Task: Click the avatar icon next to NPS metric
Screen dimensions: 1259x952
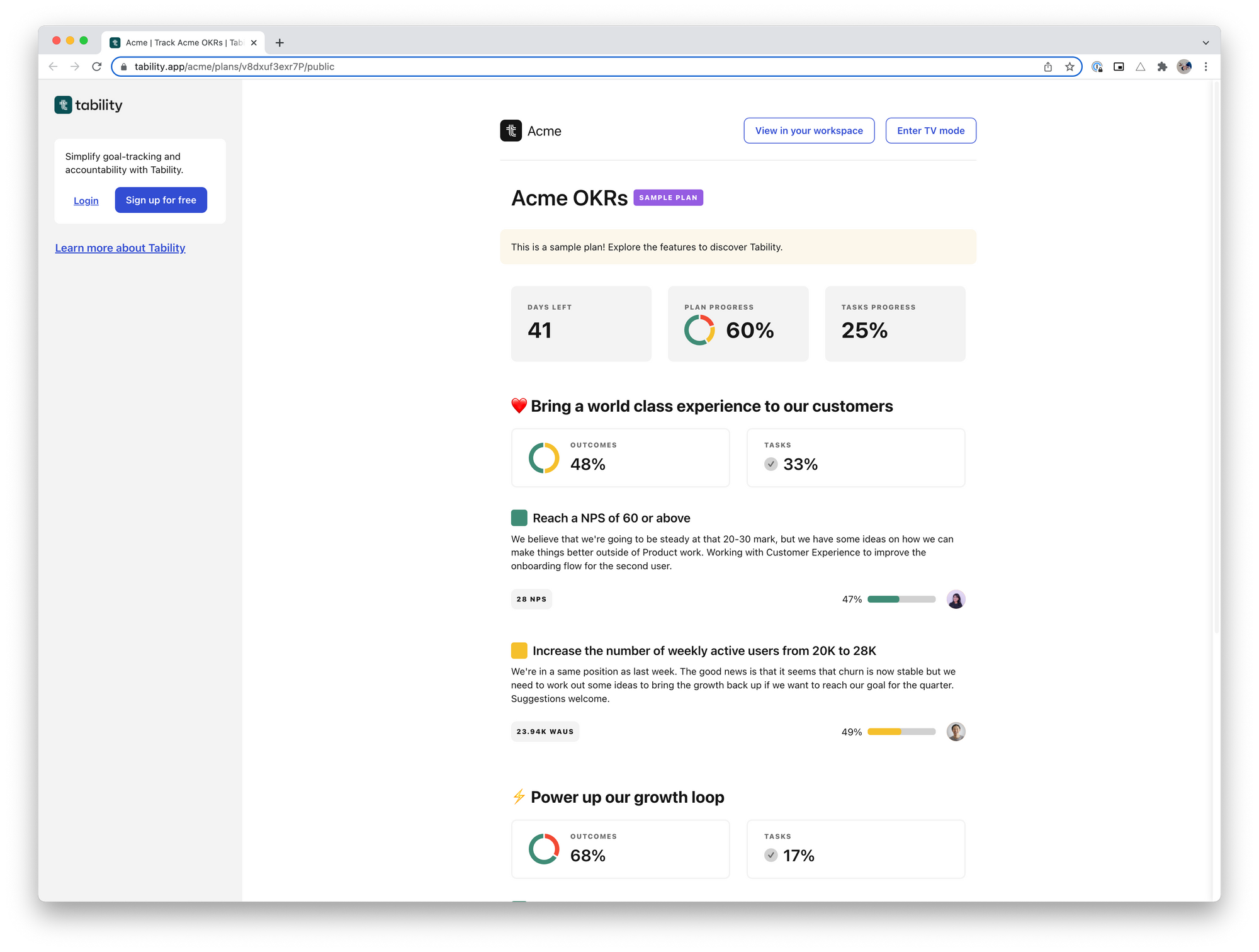Action: click(955, 599)
